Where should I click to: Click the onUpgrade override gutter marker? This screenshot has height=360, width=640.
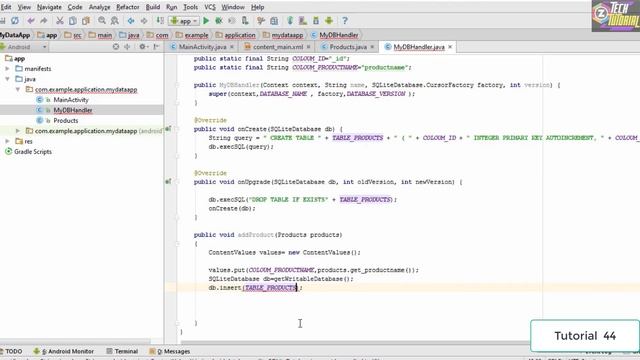[x=168, y=182]
